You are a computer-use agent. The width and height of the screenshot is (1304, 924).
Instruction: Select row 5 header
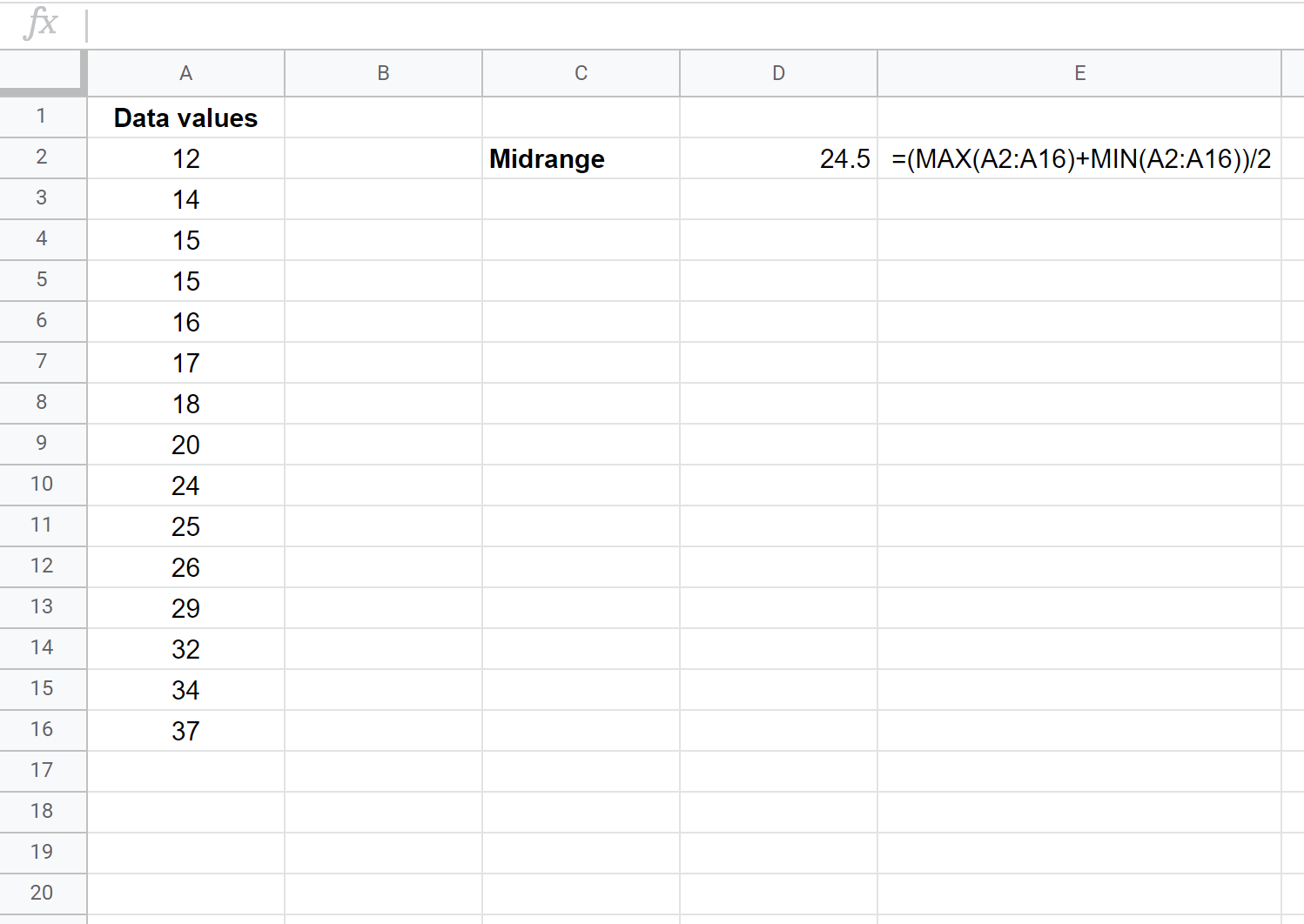click(x=42, y=280)
